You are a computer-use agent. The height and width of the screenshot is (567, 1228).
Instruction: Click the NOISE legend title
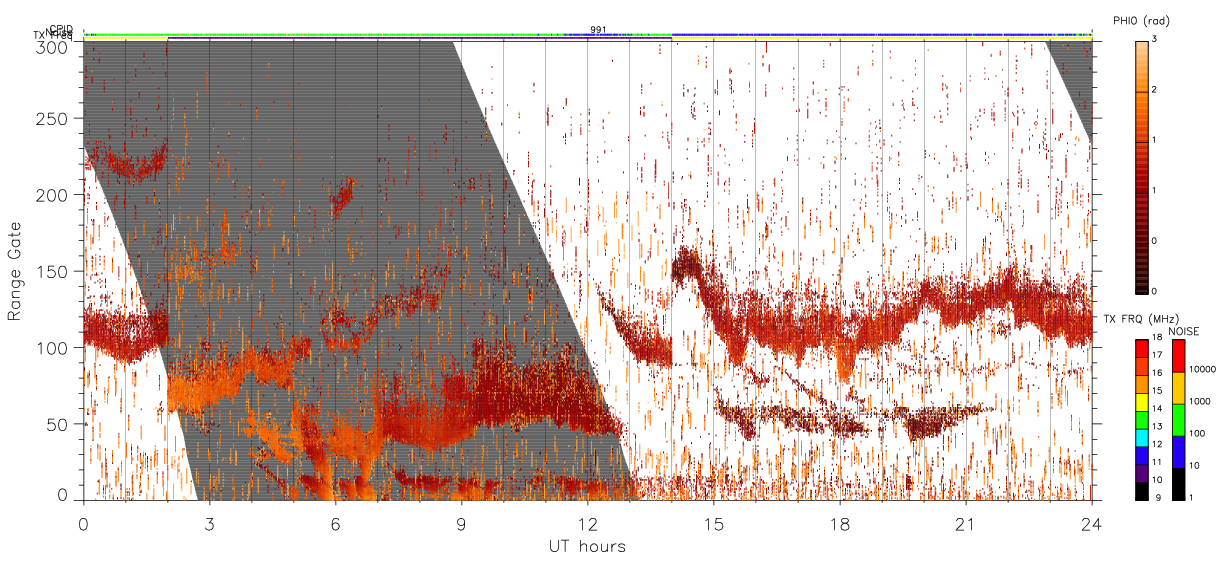coord(1186,330)
